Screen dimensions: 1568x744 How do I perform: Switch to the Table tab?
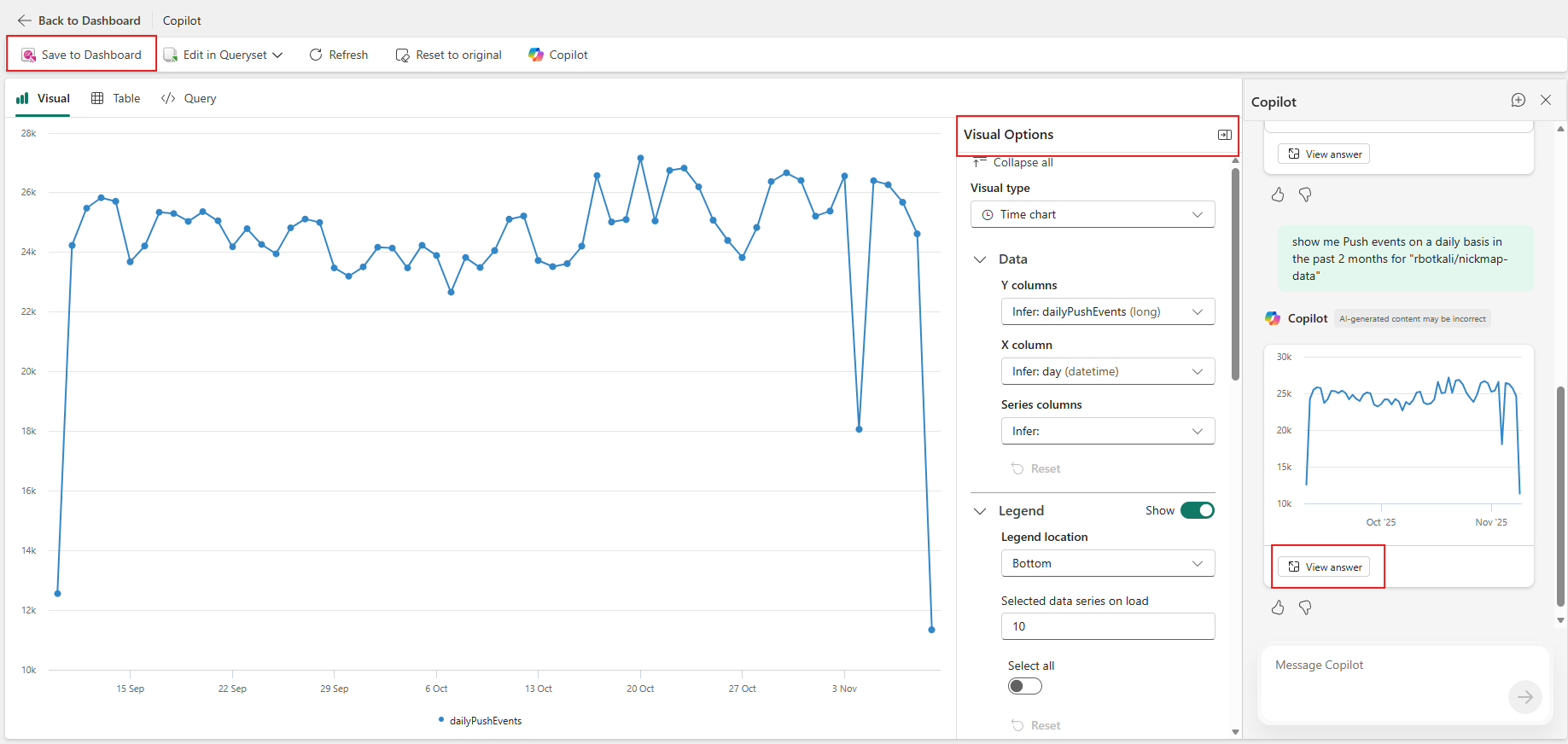116,98
